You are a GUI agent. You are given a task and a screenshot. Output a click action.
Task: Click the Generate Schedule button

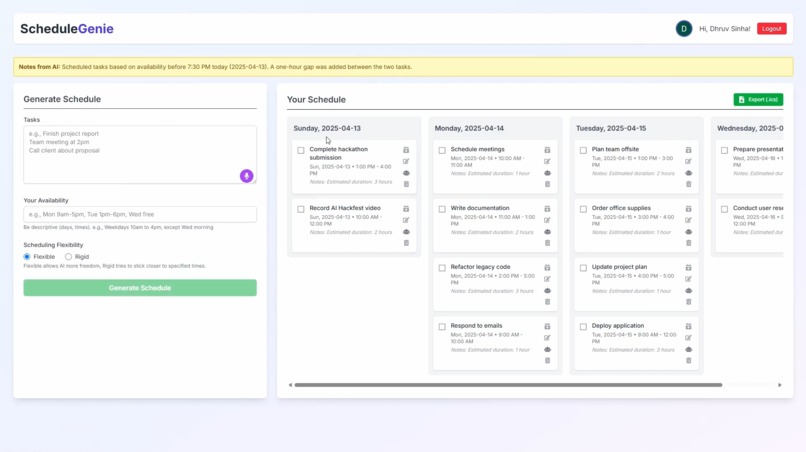[x=140, y=288]
